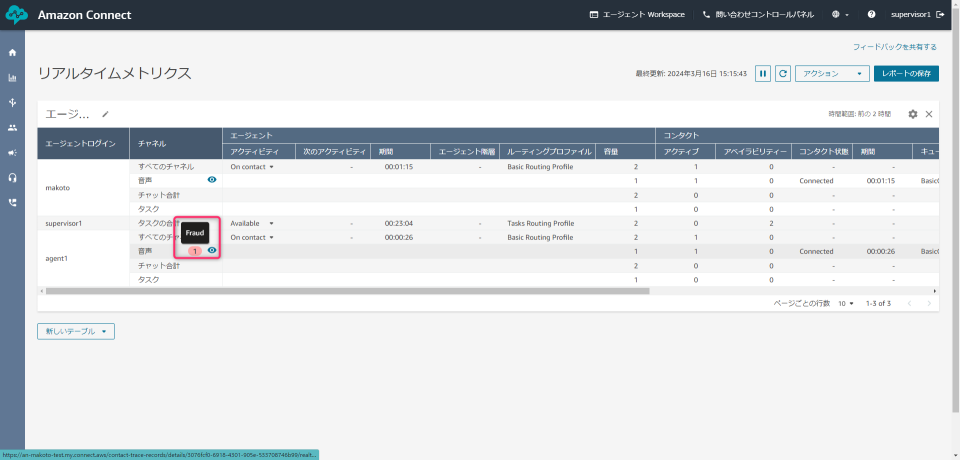Open makoto's On contact activity dropdown
The height and width of the screenshot is (460, 960).
pyautogui.click(x=252, y=167)
